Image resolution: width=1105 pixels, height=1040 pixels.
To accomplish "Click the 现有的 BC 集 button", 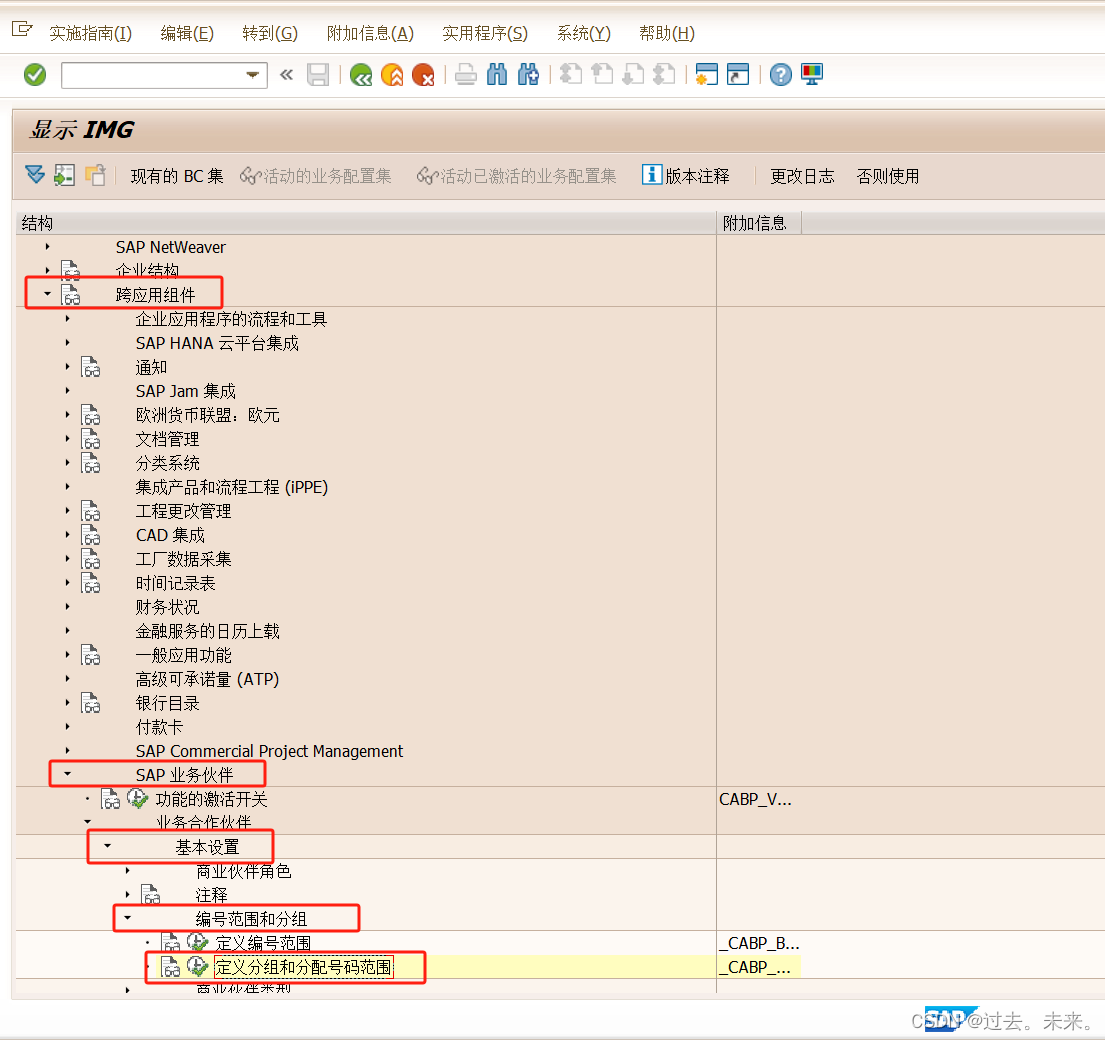I will tap(177, 176).
